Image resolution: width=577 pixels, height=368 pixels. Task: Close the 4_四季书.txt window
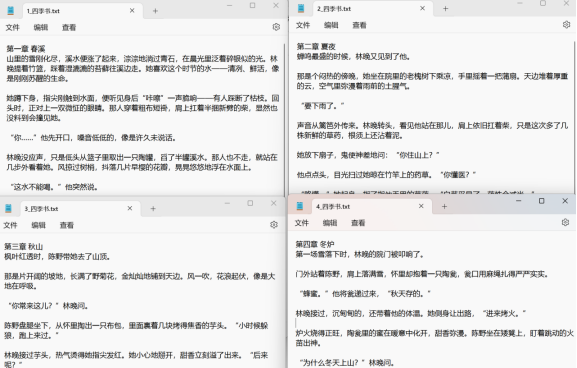[x=565, y=201]
